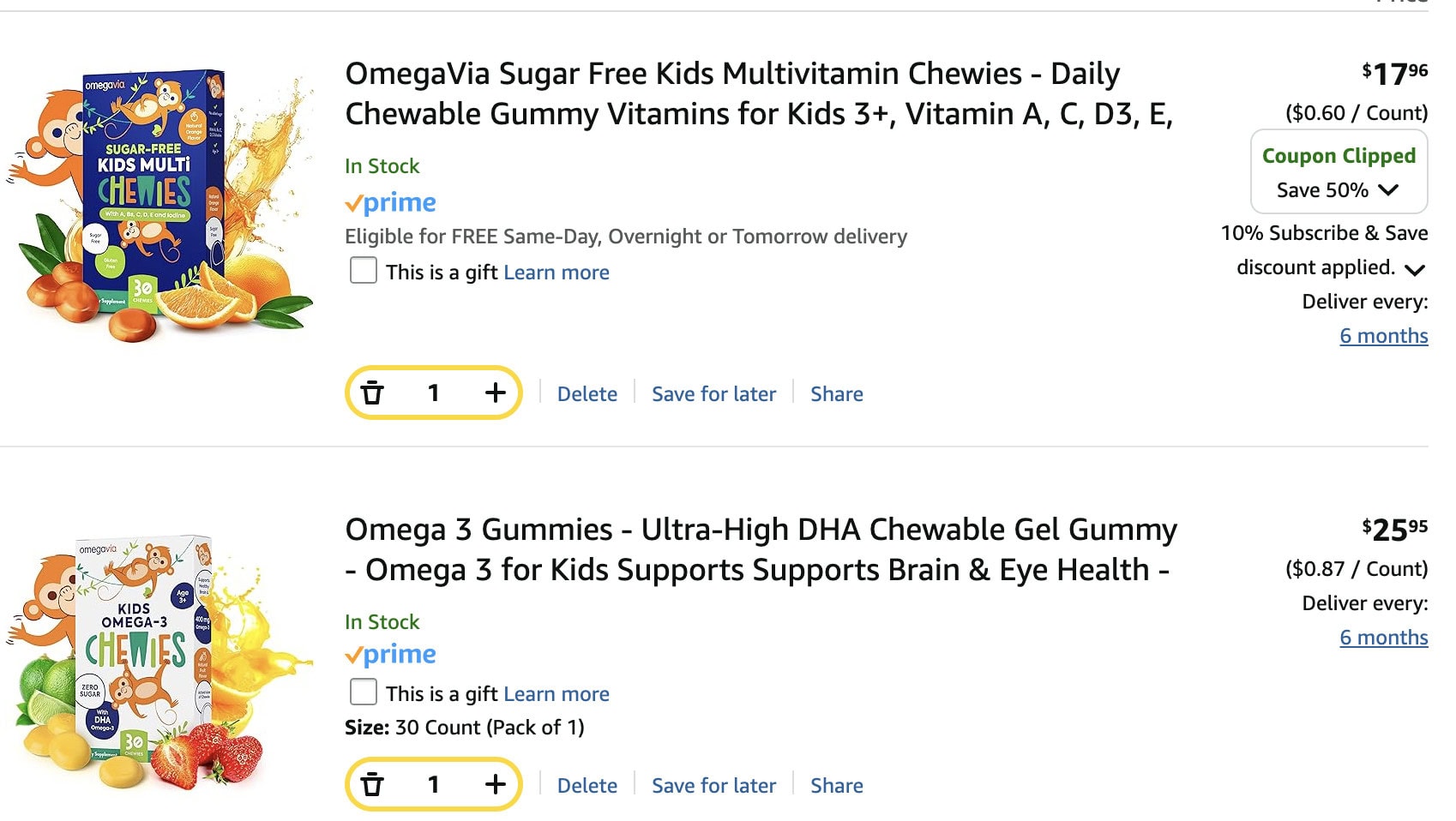Click plus icon to increase Multivitamin quantity
Image resolution: width=1456 pixels, height=821 pixels.
point(495,393)
